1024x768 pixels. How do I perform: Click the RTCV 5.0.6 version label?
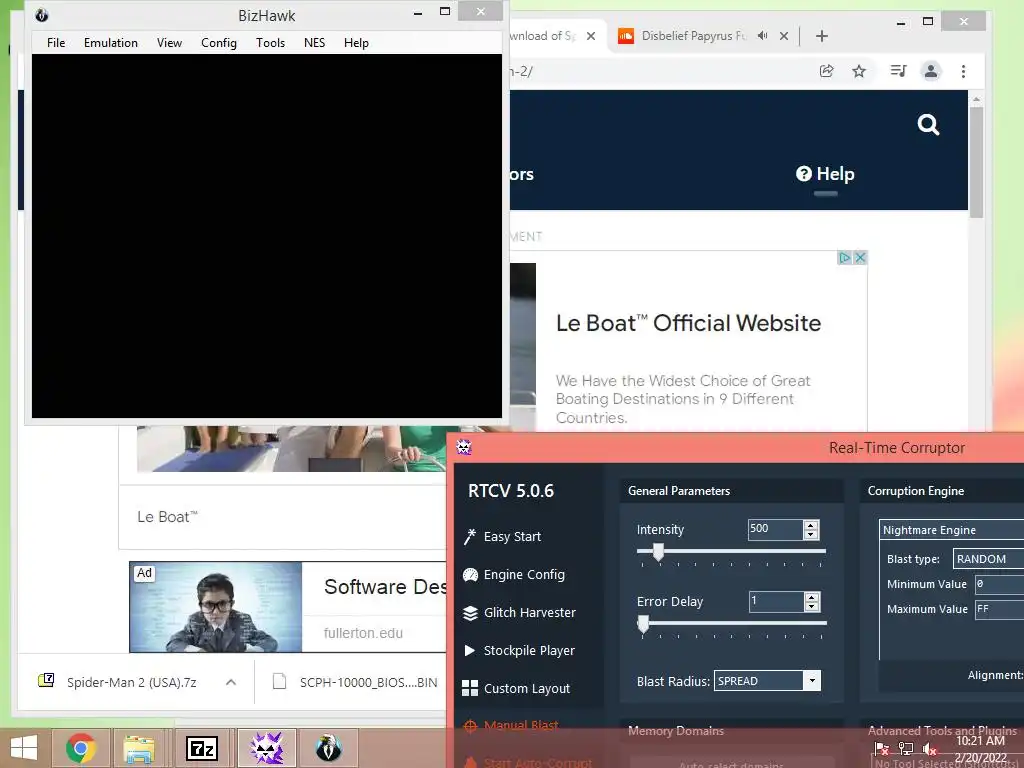[x=511, y=491]
